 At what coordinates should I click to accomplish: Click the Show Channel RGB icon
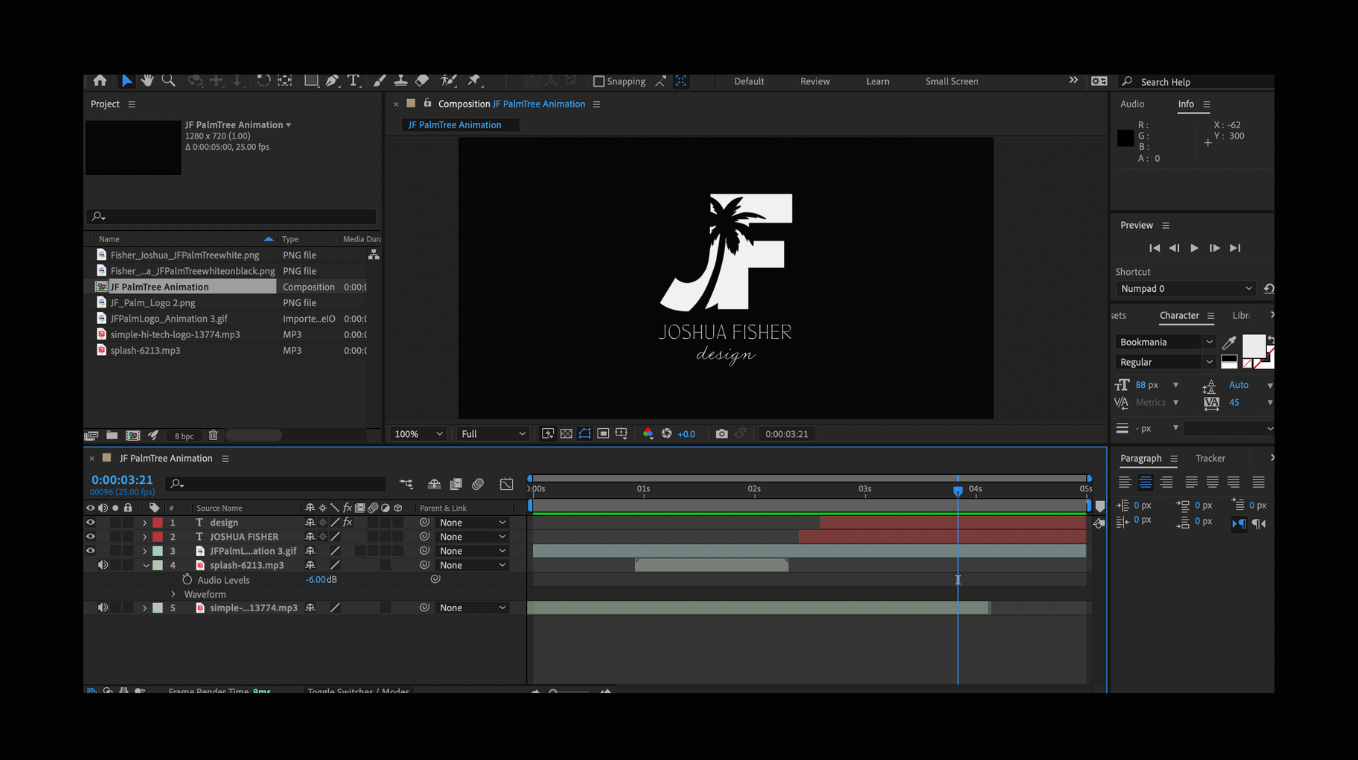[x=648, y=434]
